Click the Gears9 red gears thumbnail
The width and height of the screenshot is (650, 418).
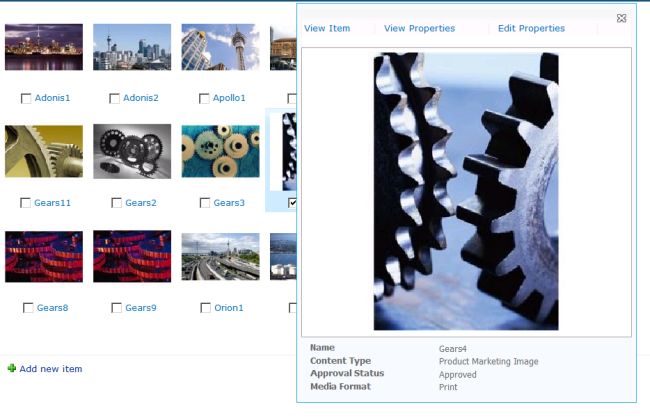point(132,257)
